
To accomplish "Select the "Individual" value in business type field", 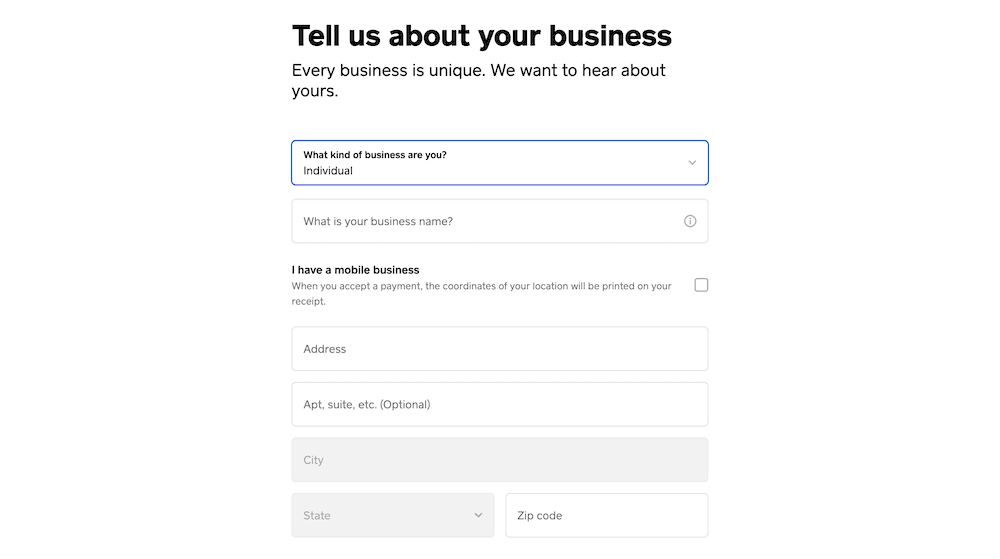I will click(328, 171).
